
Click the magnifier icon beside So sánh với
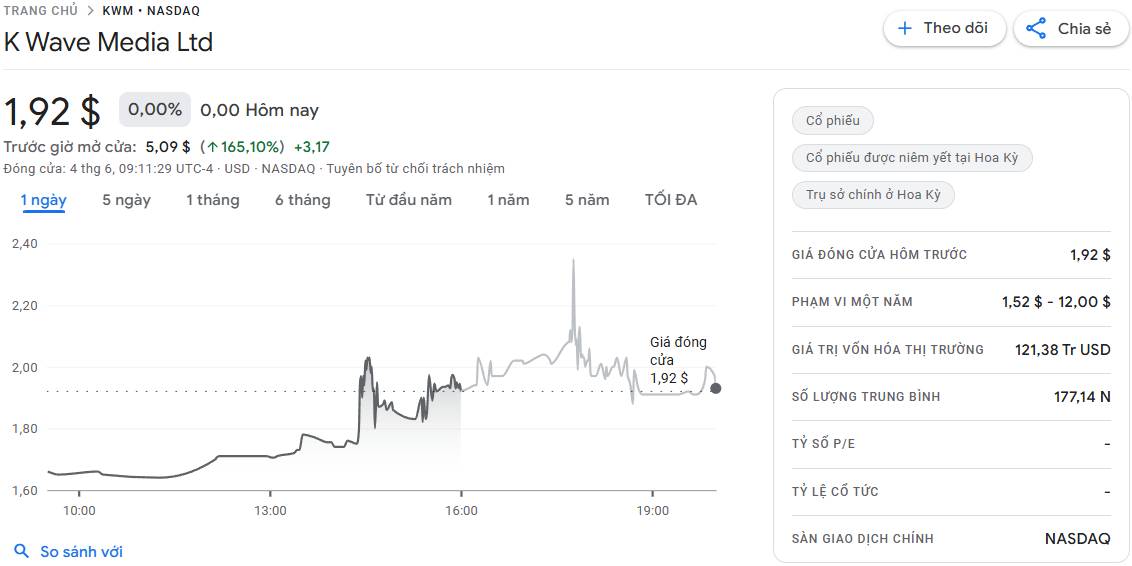(22, 552)
